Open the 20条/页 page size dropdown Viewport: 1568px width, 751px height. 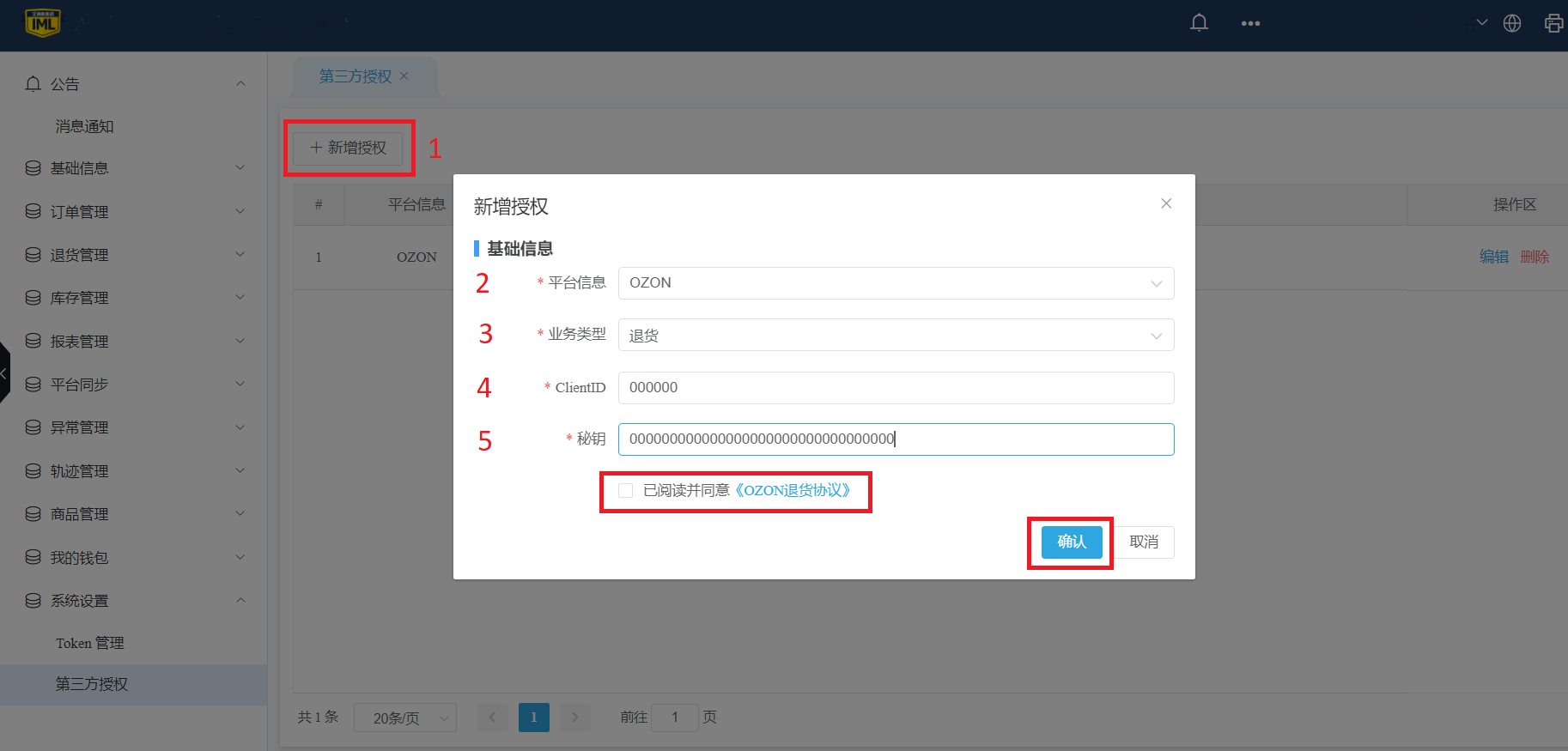pyautogui.click(x=405, y=718)
